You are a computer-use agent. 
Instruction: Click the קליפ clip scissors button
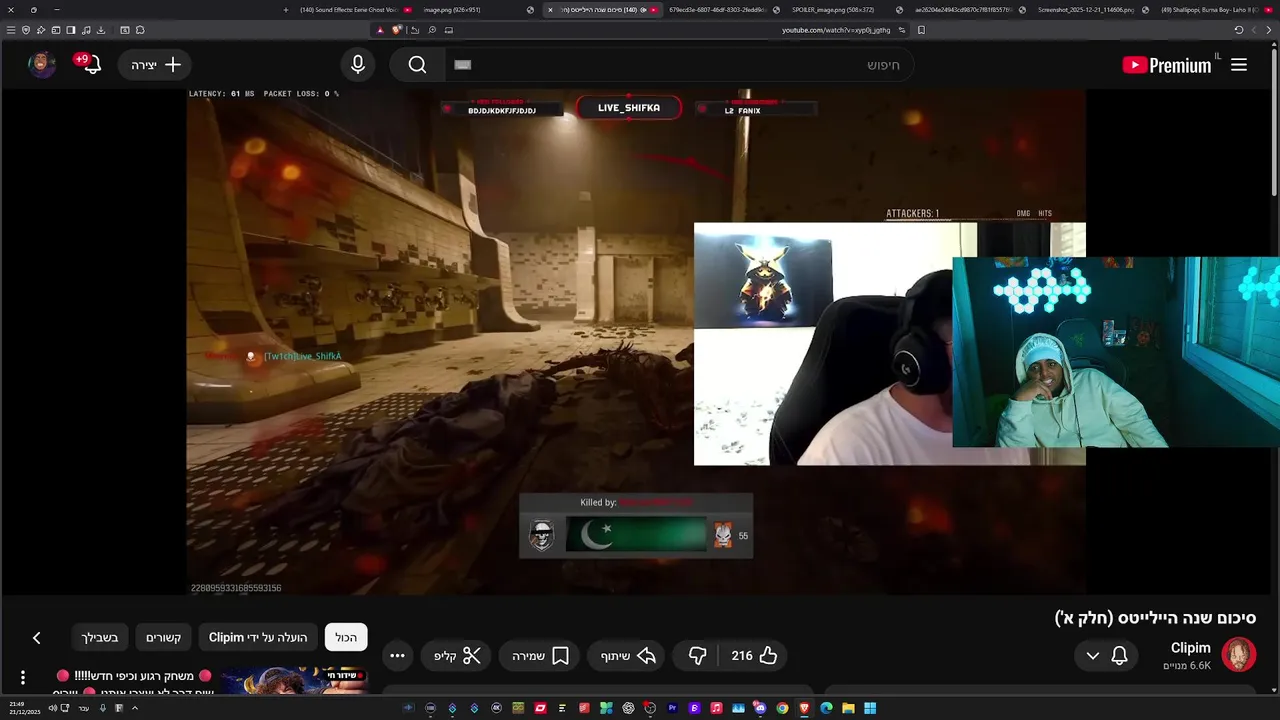point(457,656)
